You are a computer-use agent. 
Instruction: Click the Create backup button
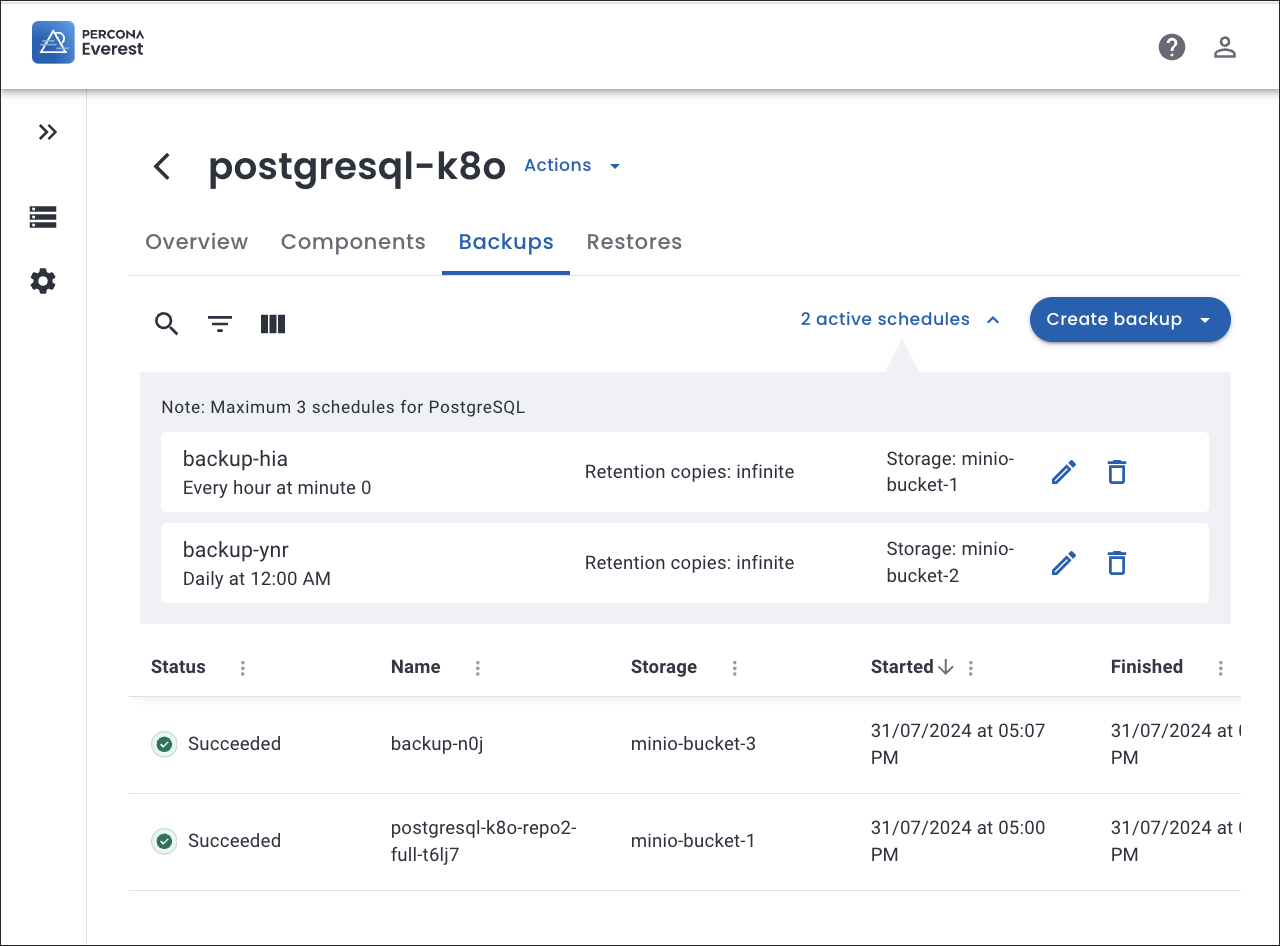(x=1114, y=320)
